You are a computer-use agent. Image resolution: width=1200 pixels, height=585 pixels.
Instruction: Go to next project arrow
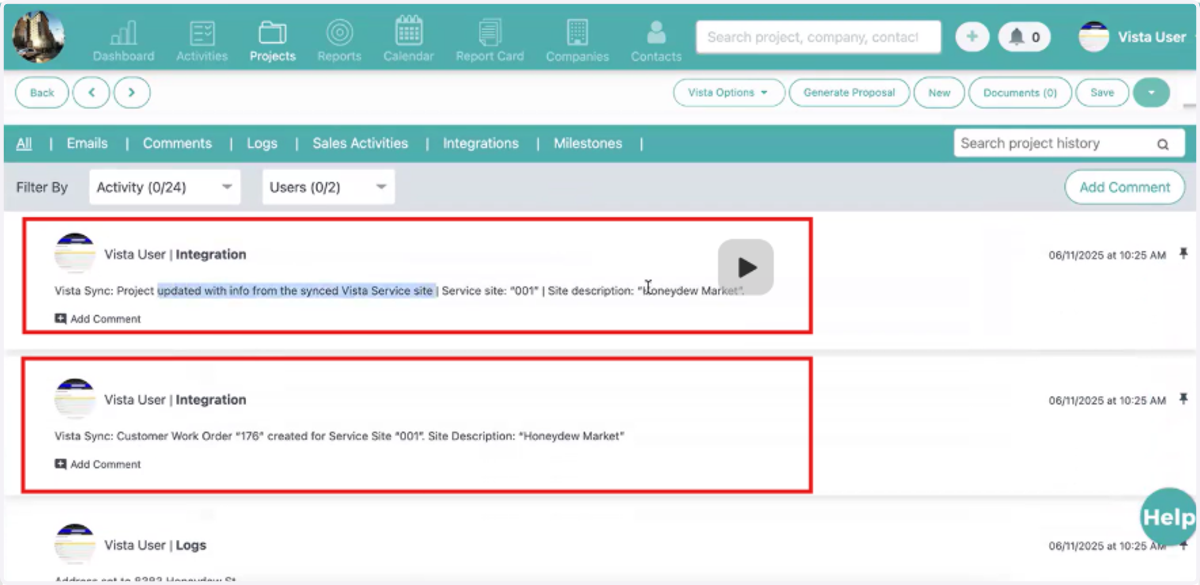coord(132,93)
